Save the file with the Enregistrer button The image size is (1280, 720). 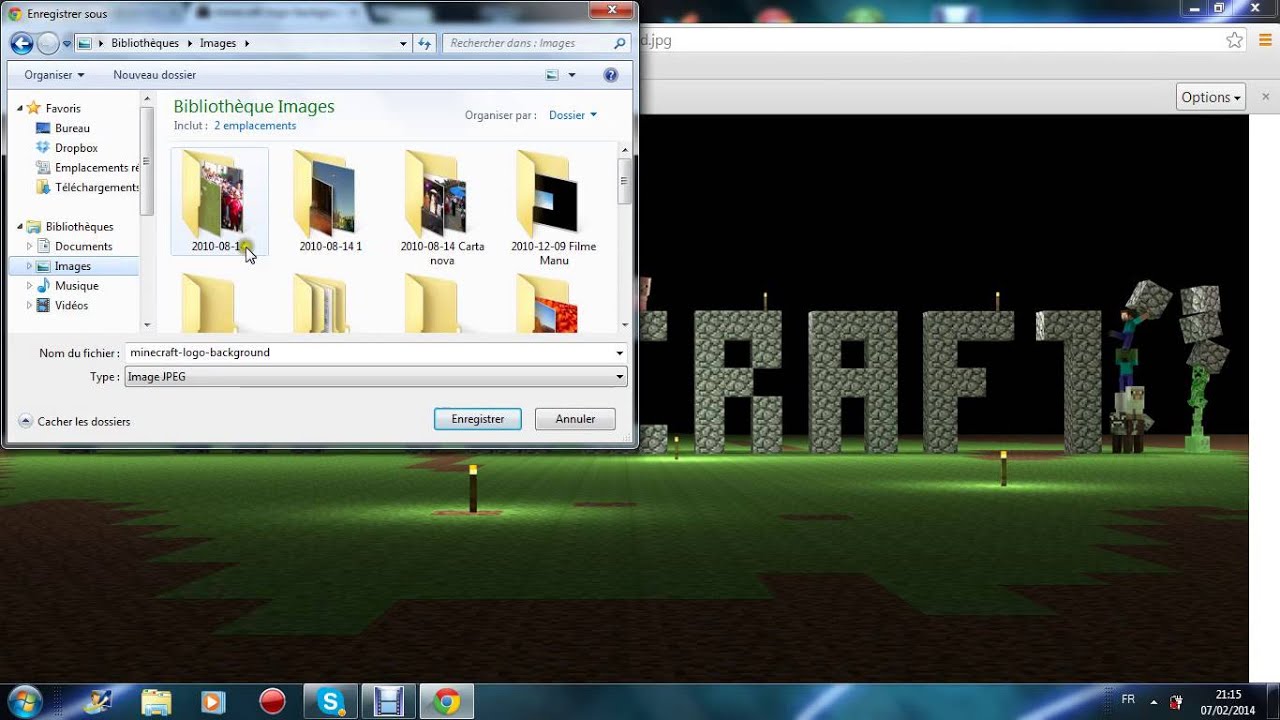(478, 419)
